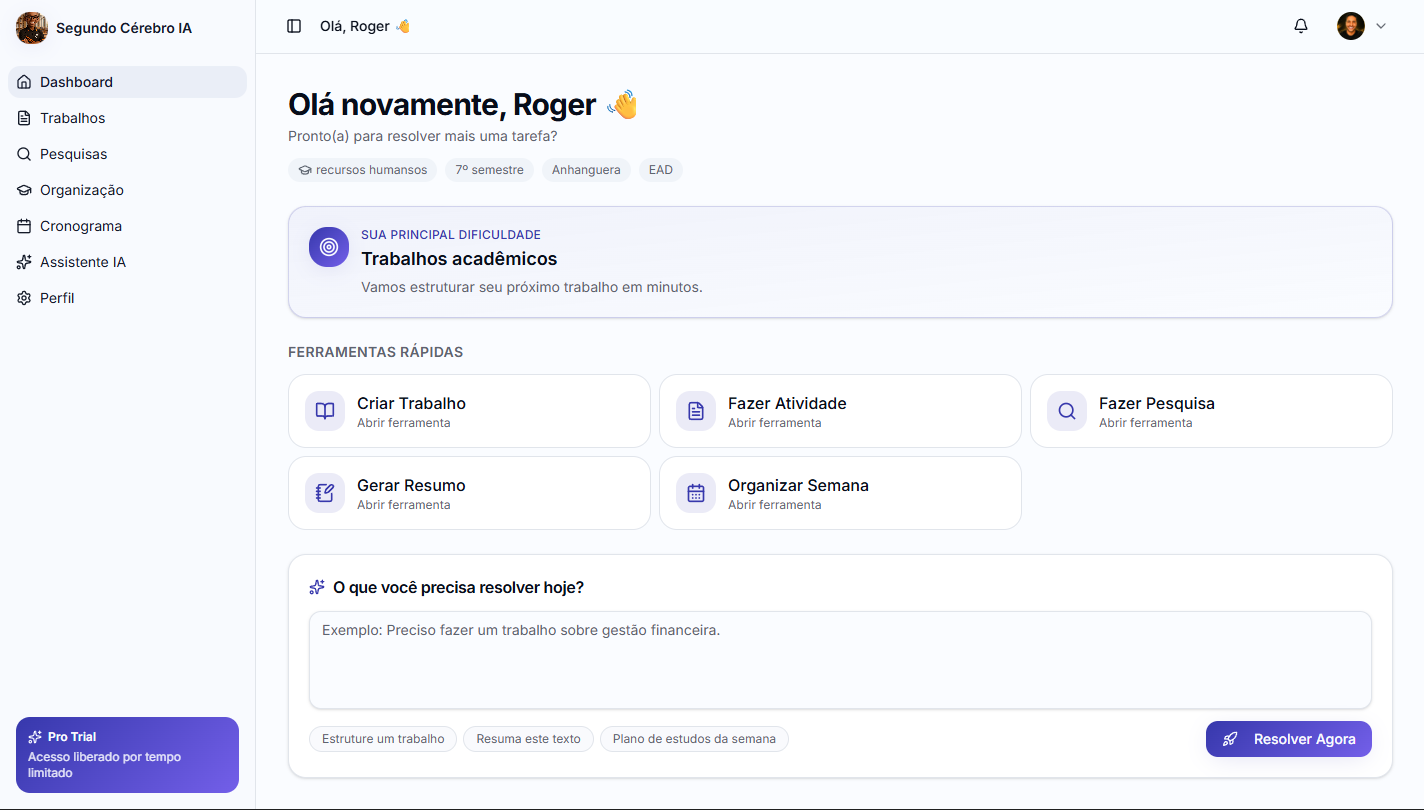Click the 'Trabalhos acadêmicos' difficulty card
This screenshot has height=810, width=1424.
tap(840, 262)
